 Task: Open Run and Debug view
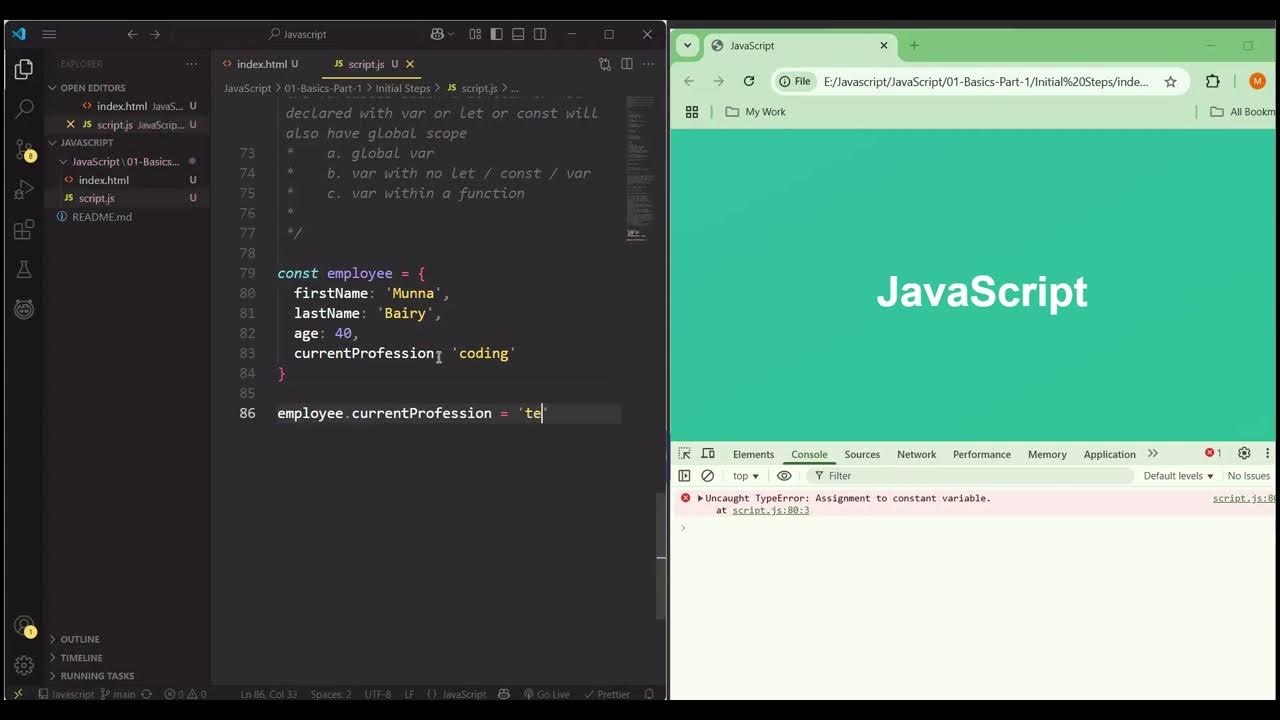(x=24, y=190)
